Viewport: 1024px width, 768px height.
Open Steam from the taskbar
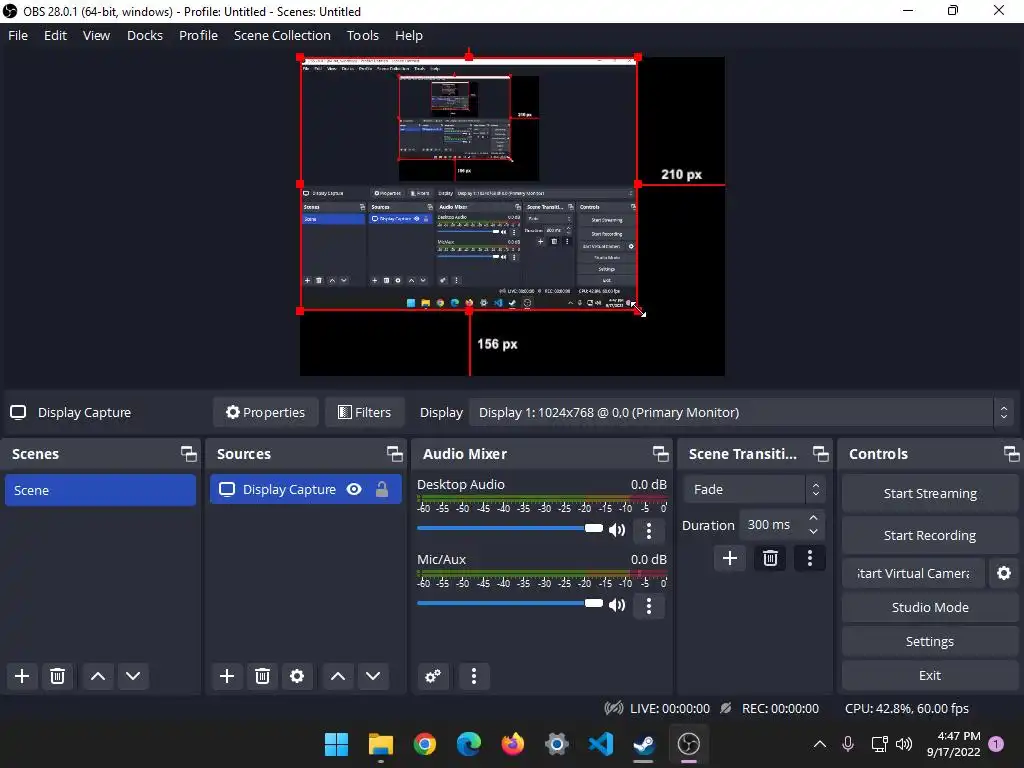click(645, 744)
